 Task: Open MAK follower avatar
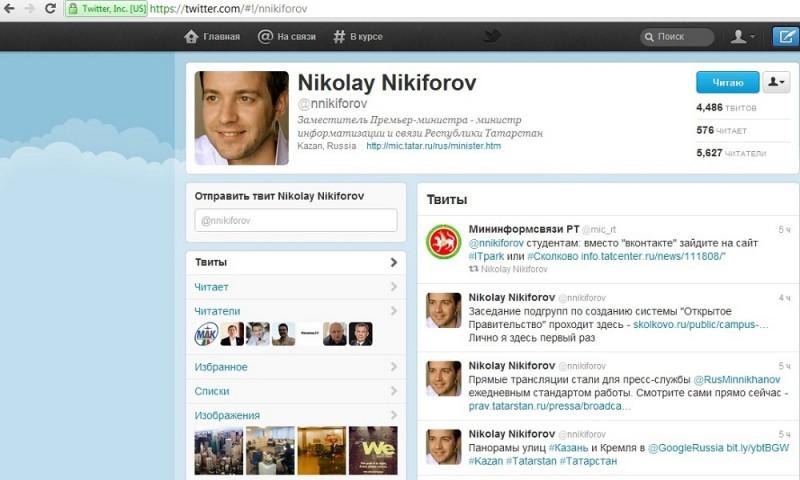[207, 334]
